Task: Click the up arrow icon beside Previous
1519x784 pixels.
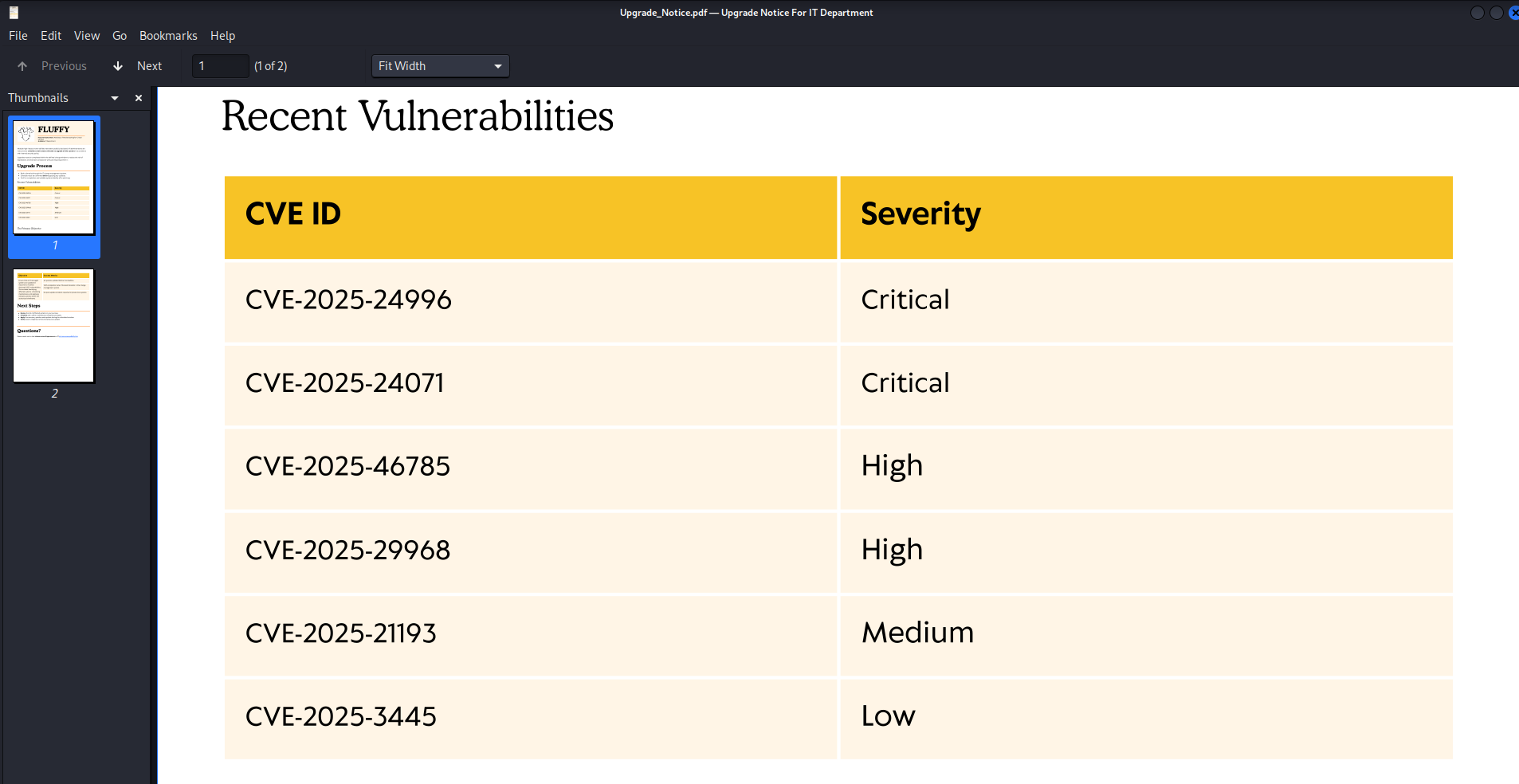Action: pyautogui.click(x=22, y=66)
